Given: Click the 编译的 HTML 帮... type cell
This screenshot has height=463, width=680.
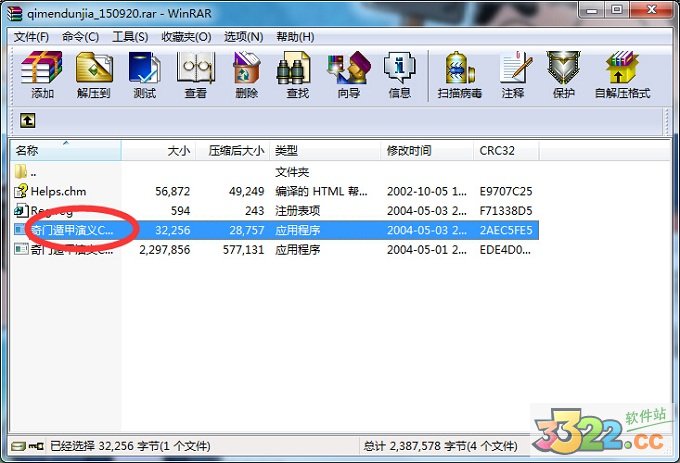Looking at the screenshot, I should pyautogui.click(x=321, y=191).
